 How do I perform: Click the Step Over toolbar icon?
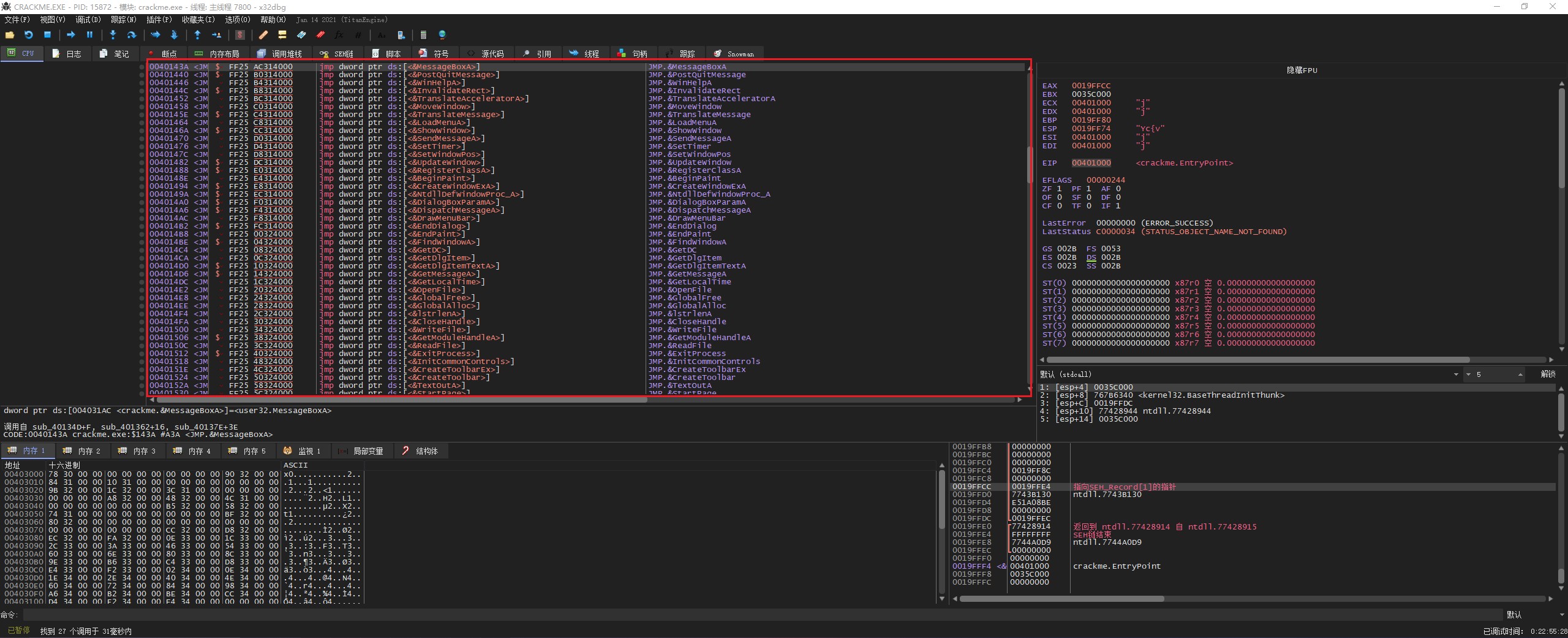tap(131, 35)
